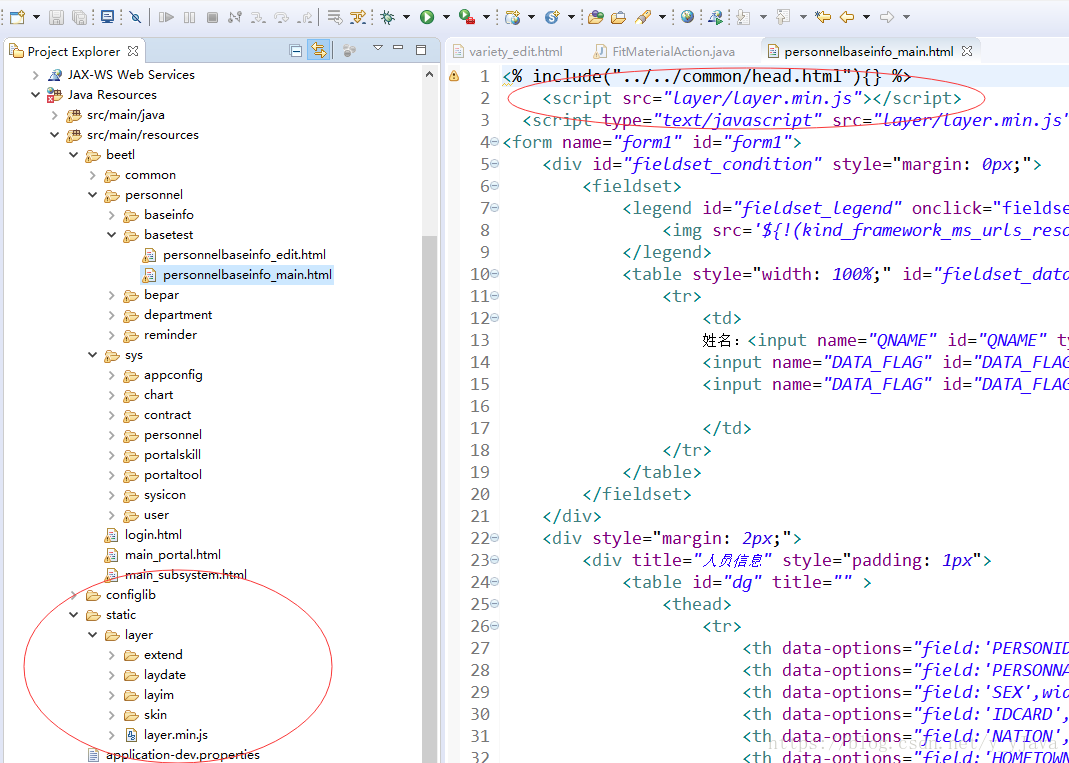Open the New Servlet dropdown arrow

click(571, 16)
